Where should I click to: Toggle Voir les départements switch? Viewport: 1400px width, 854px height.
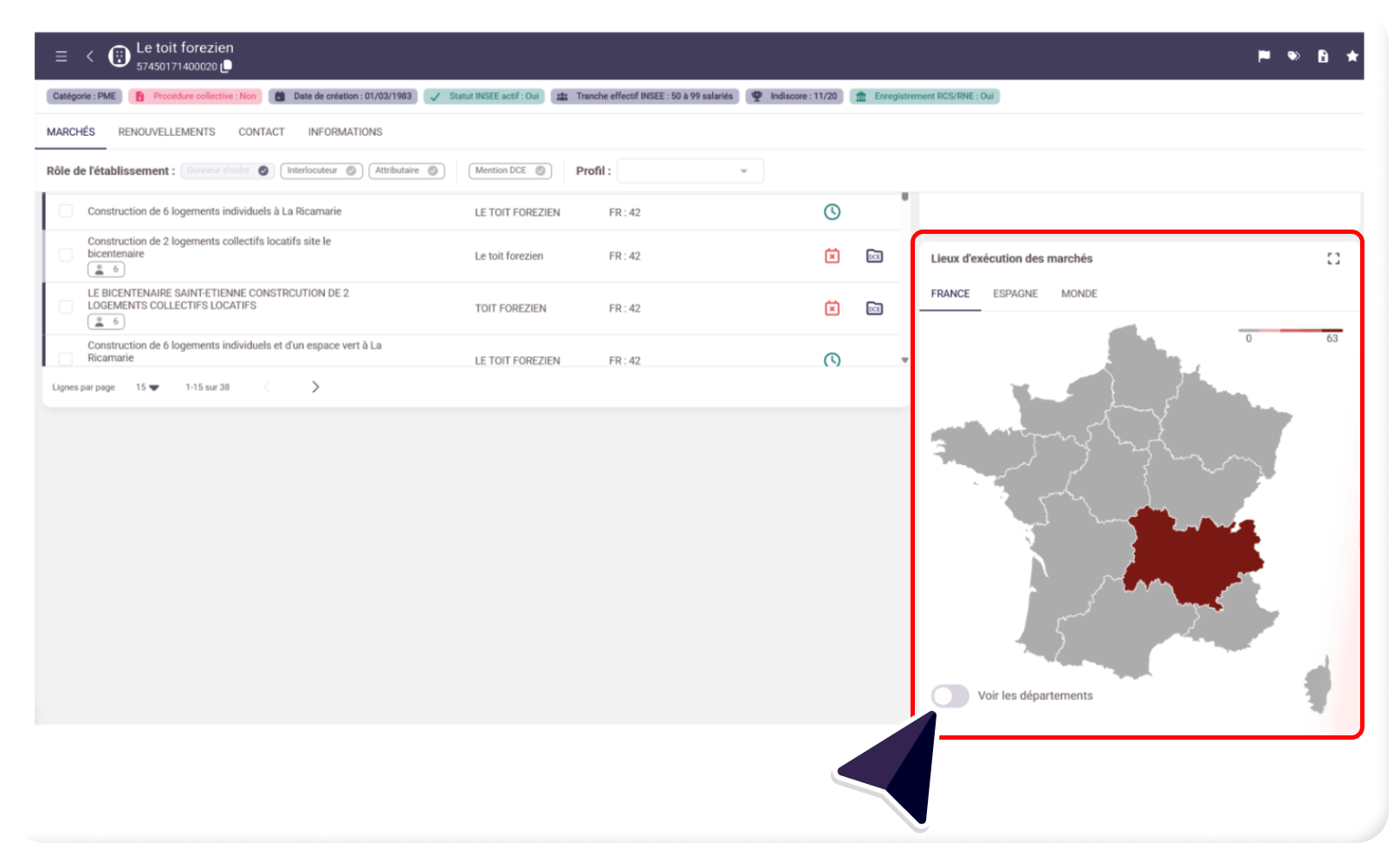pos(950,695)
